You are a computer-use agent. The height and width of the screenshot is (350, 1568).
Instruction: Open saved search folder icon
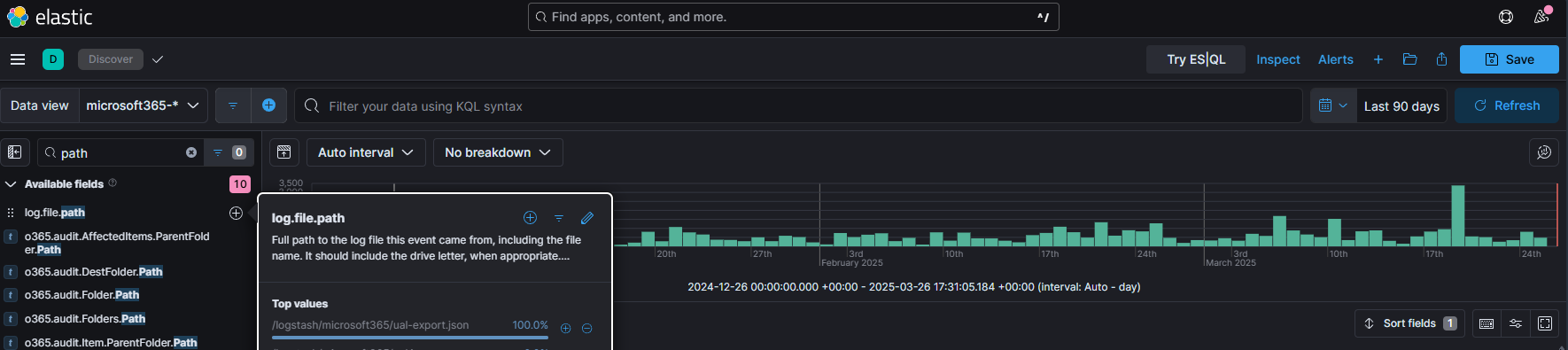pos(1410,59)
